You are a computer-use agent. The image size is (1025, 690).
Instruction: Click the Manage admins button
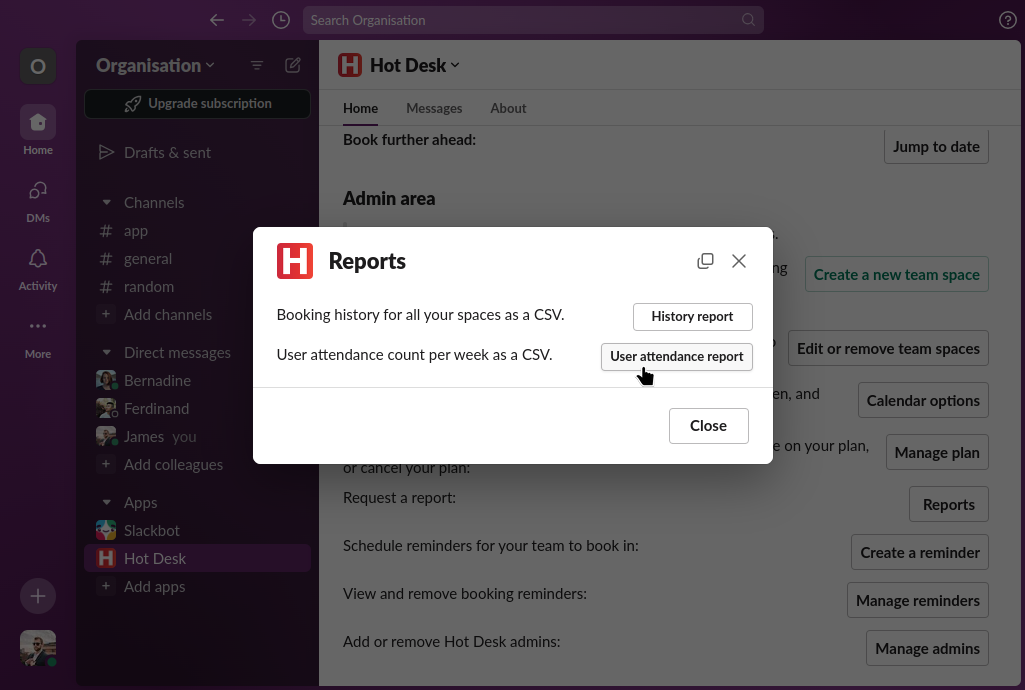(928, 648)
